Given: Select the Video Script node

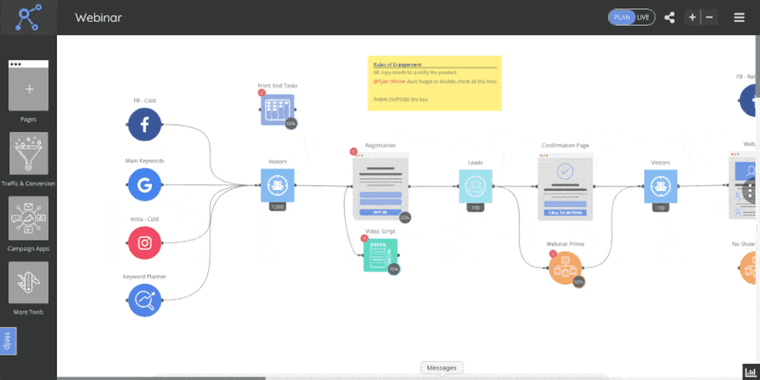Looking at the screenshot, I should point(380,255).
